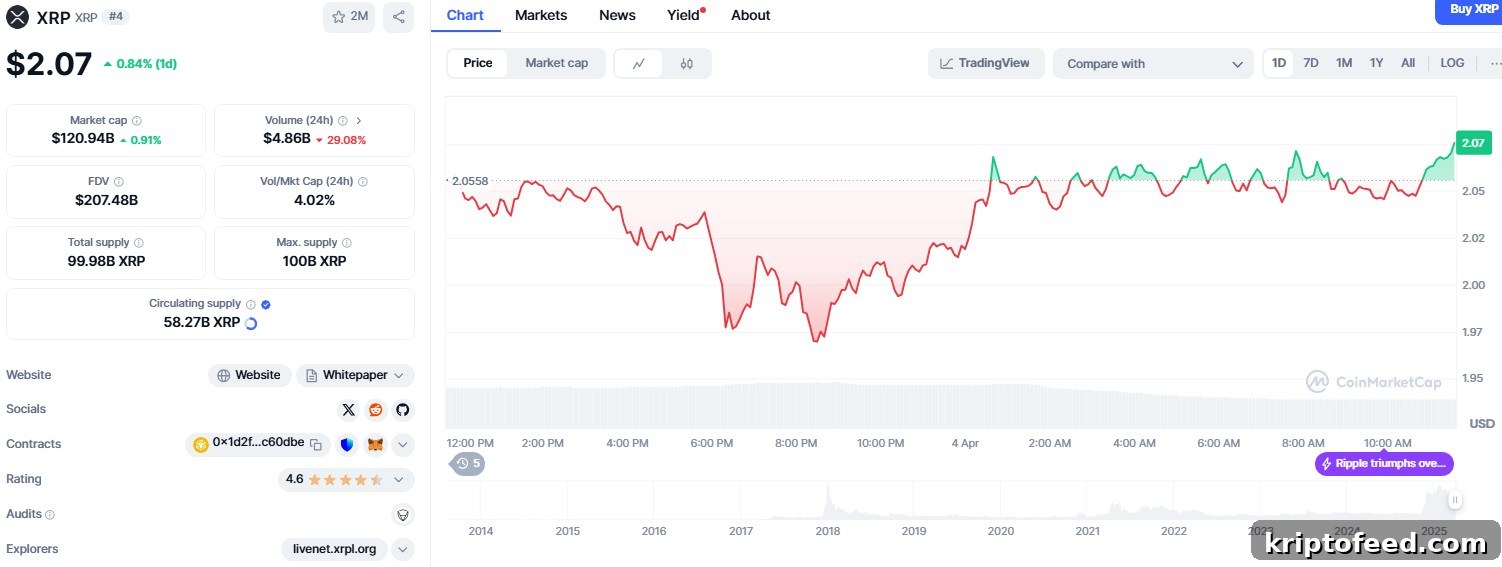Image resolution: width=1502 pixels, height=567 pixels.
Task: Open the Website link
Action: tap(250, 375)
